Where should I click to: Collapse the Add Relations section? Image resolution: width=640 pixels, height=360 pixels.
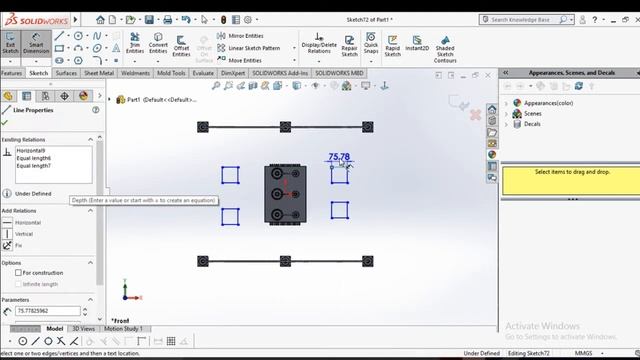click(x=91, y=211)
